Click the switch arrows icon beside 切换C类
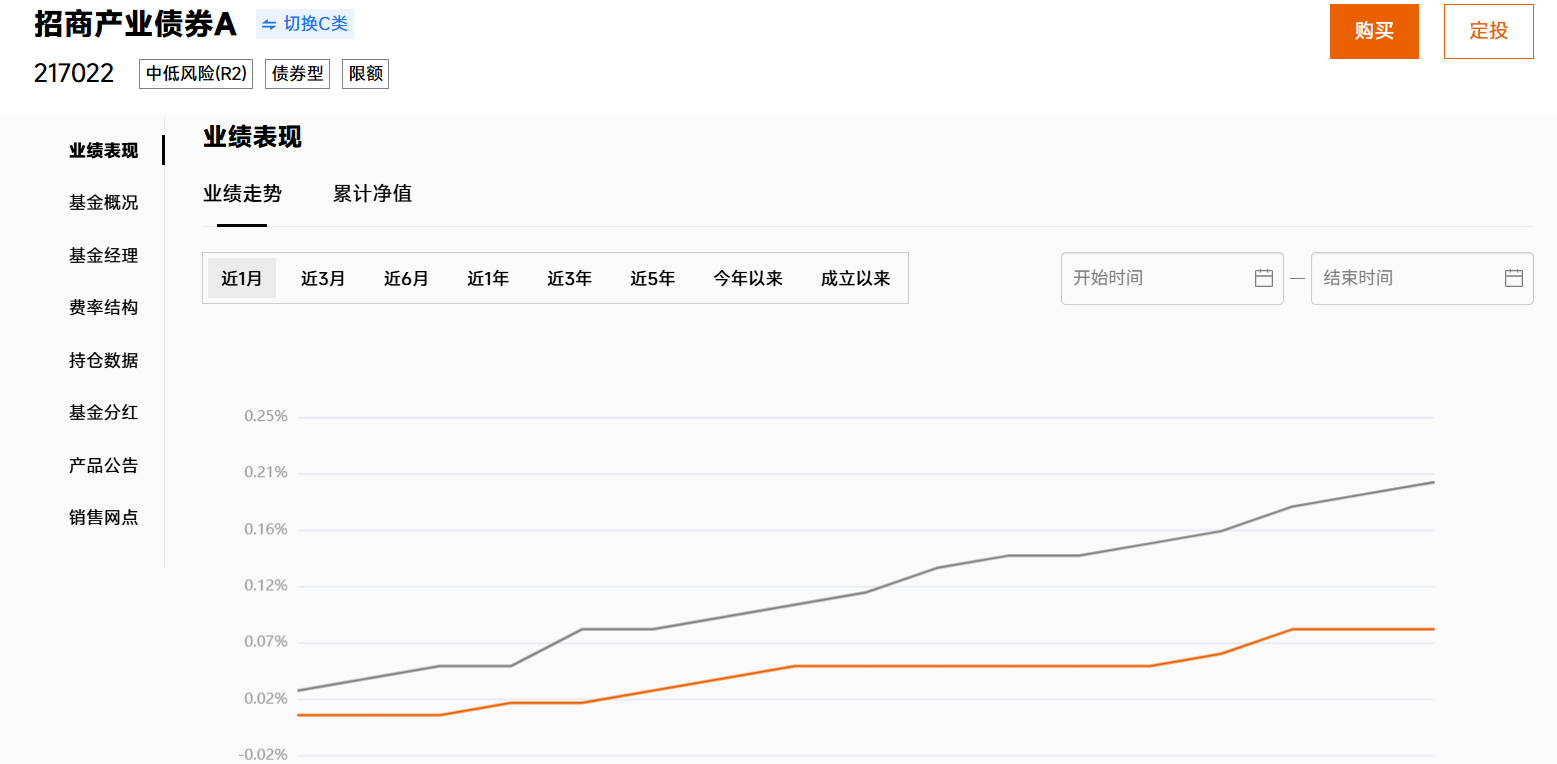The height and width of the screenshot is (764, 1557). pos(269,25)
